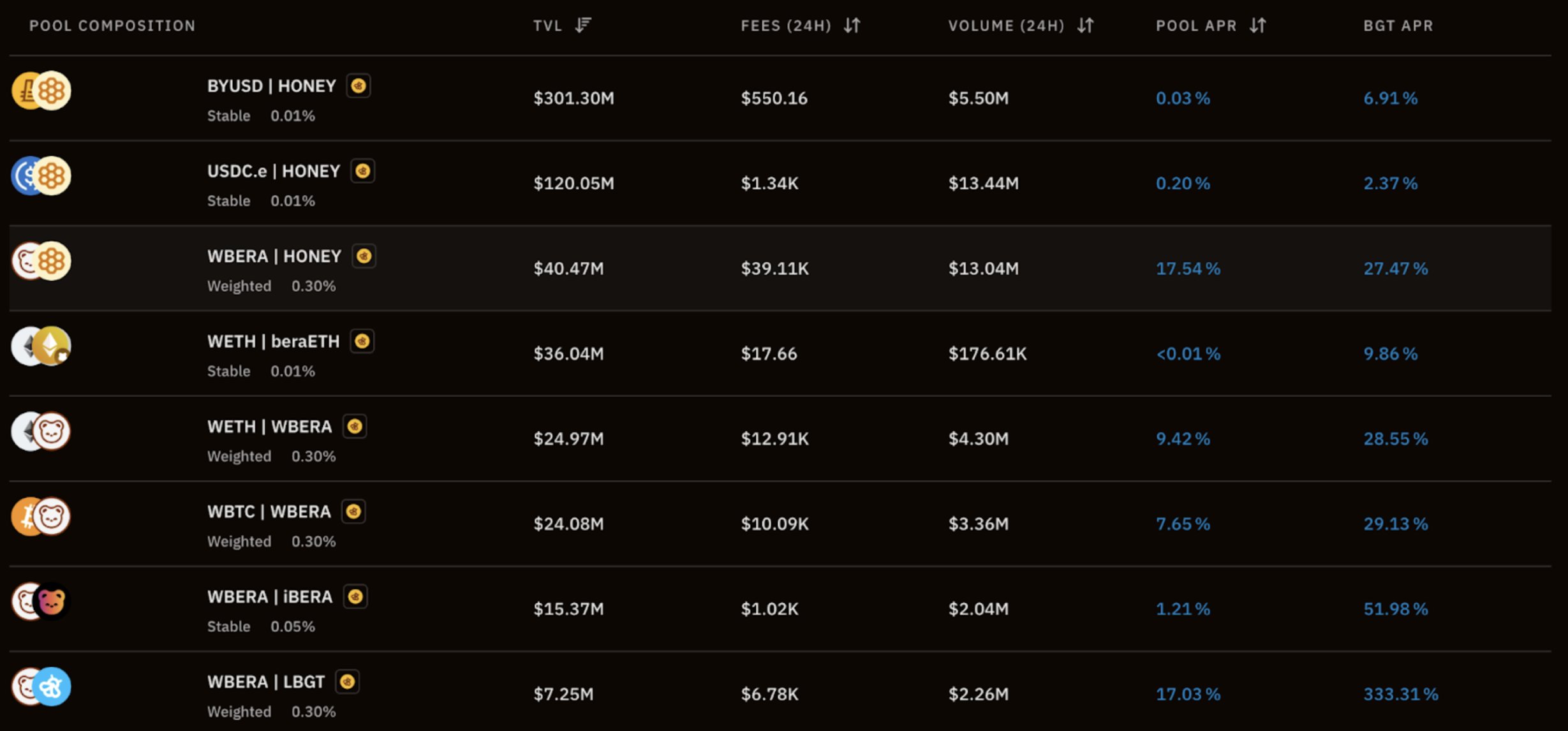This screenshot has width=1568, height=731.
Task: Click the USDC.e | HONEY reward badge
Action: point(363,171)
